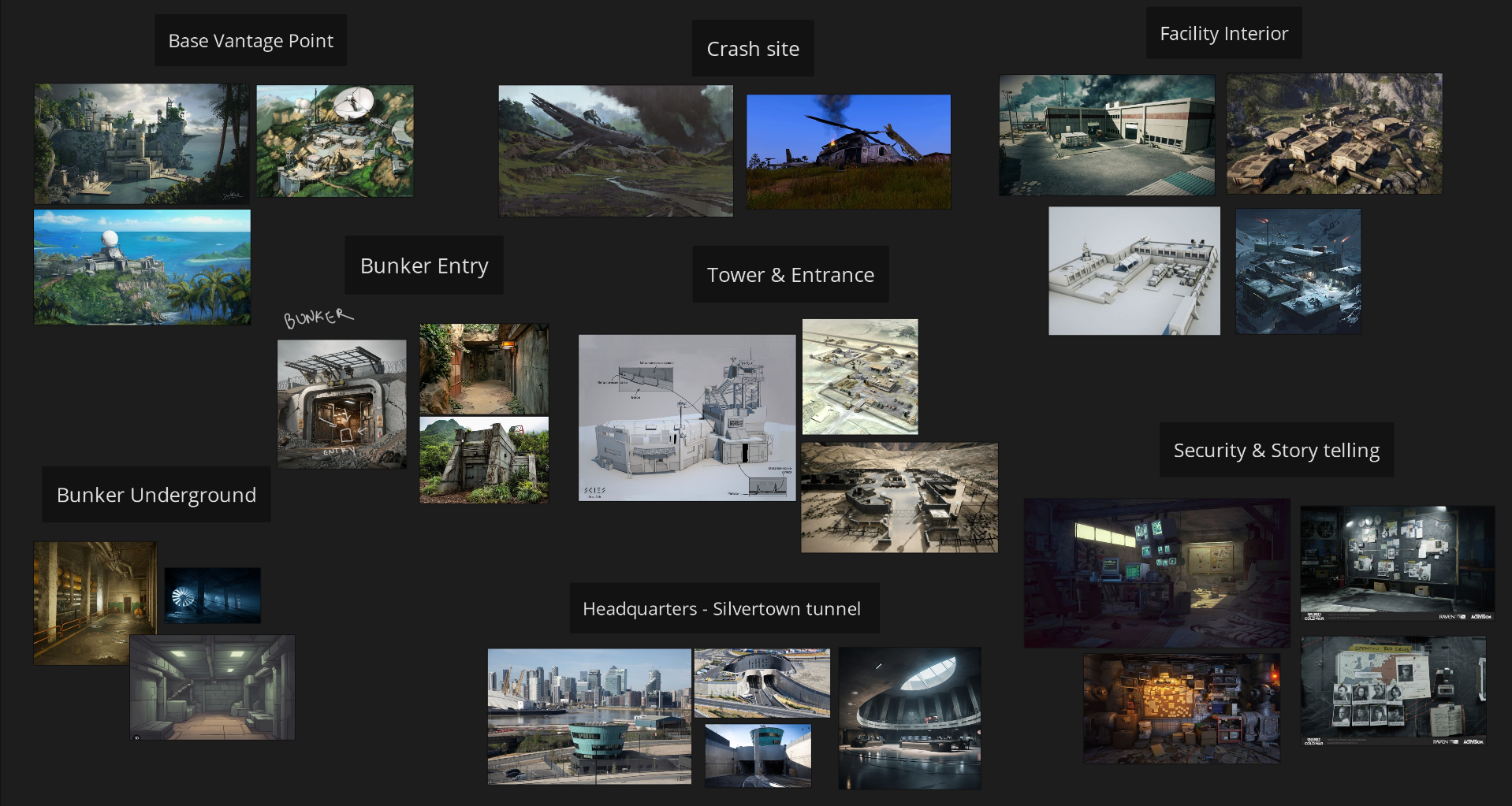
Task: Select the warehouse with garage doors image
Action: click(1107, 135)
